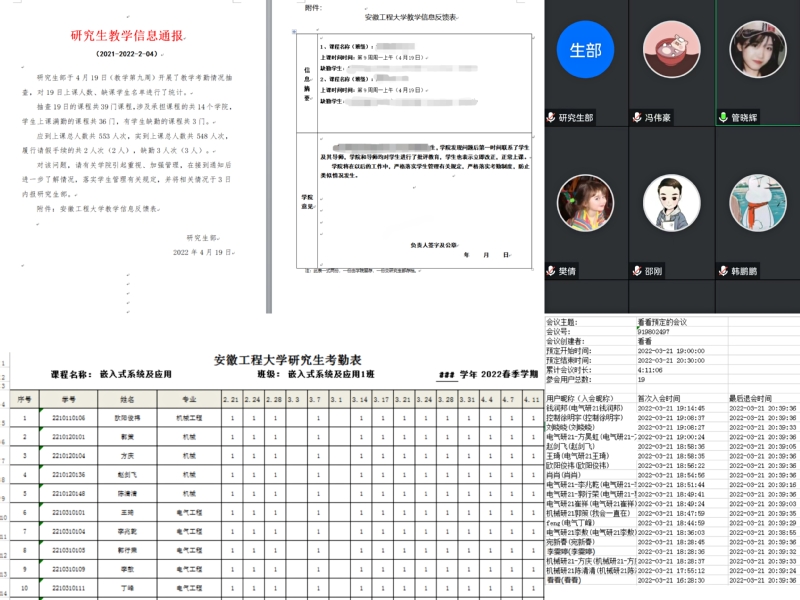Open 韩鹏鹏's snowman avatar
Image resolution: width=800 pixels, height=600 pixels.
(x=757, y=203)
